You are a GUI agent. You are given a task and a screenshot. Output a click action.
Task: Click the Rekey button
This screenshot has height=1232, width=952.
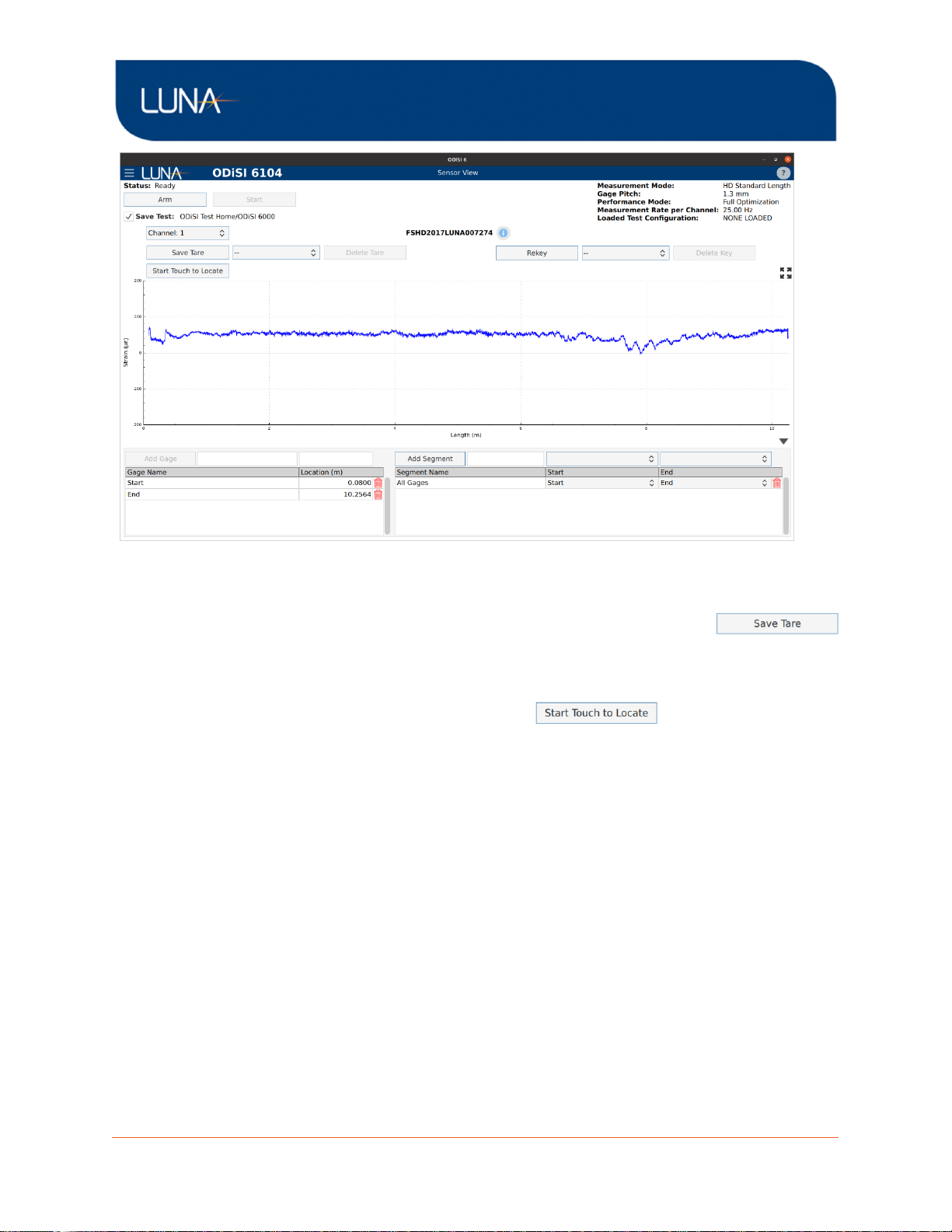click(536, 253)
